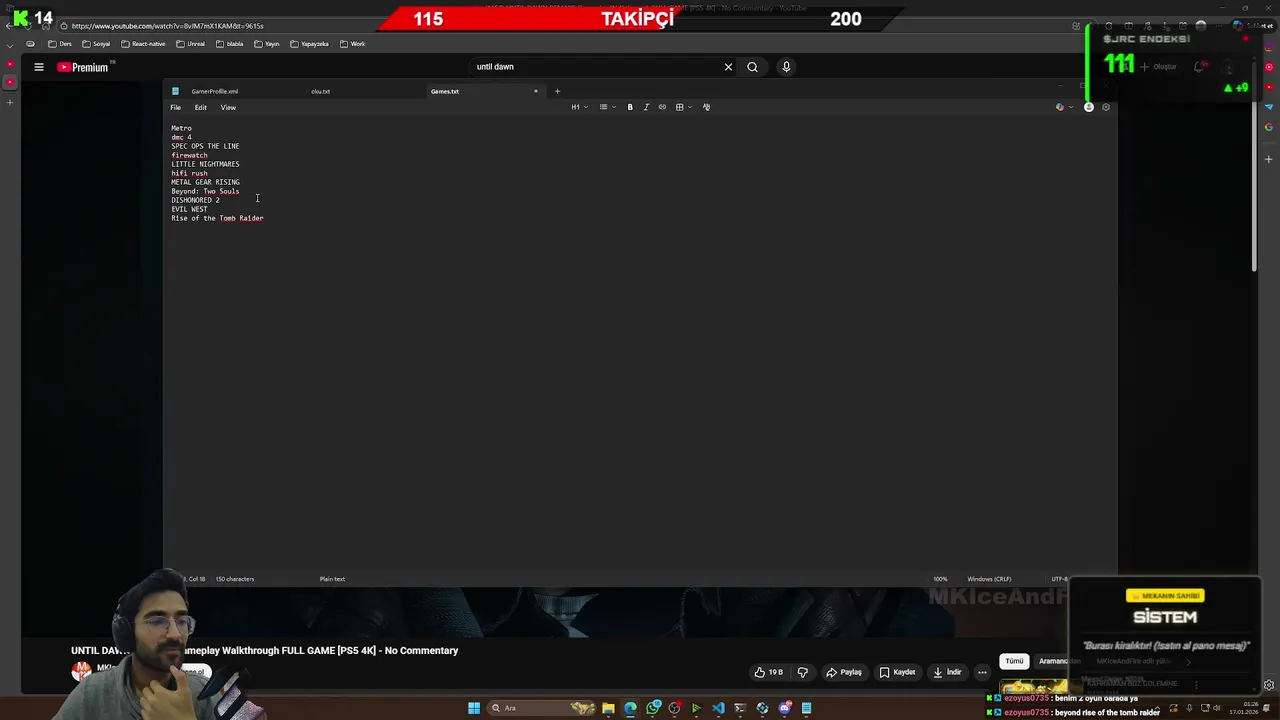Viewport: 1280px width, 720px height.
Task: Switch to the oku.txt tab
Action: 320,91
